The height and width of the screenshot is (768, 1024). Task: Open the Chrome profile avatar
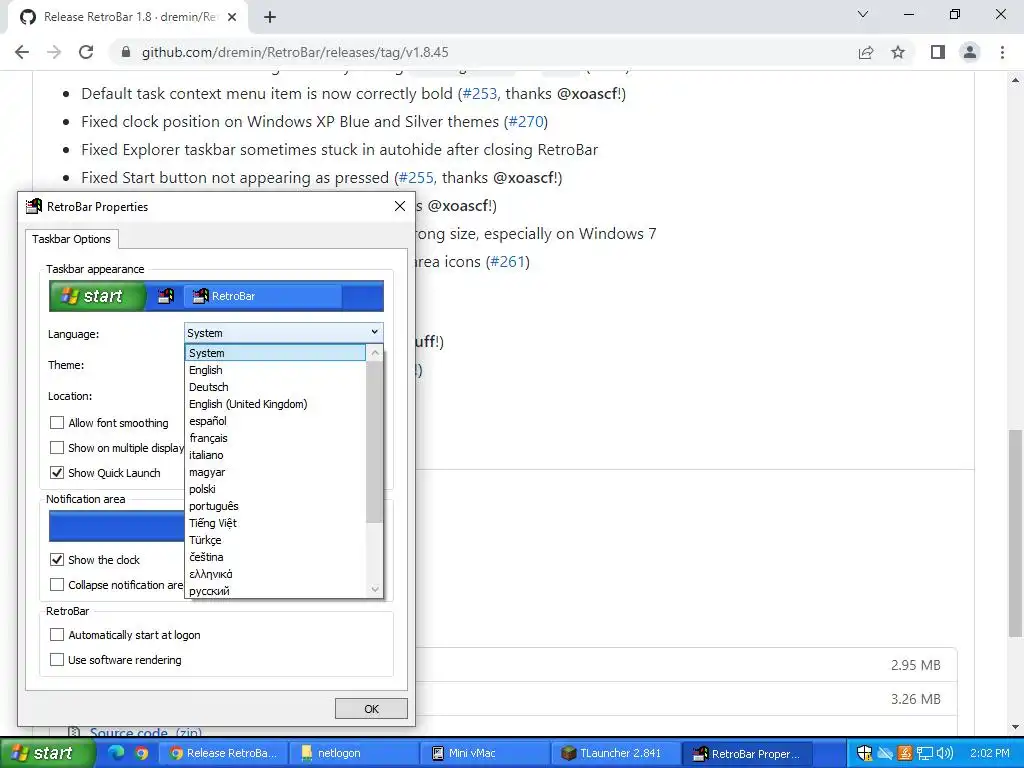pyautogui.click(x=970, y=52)
